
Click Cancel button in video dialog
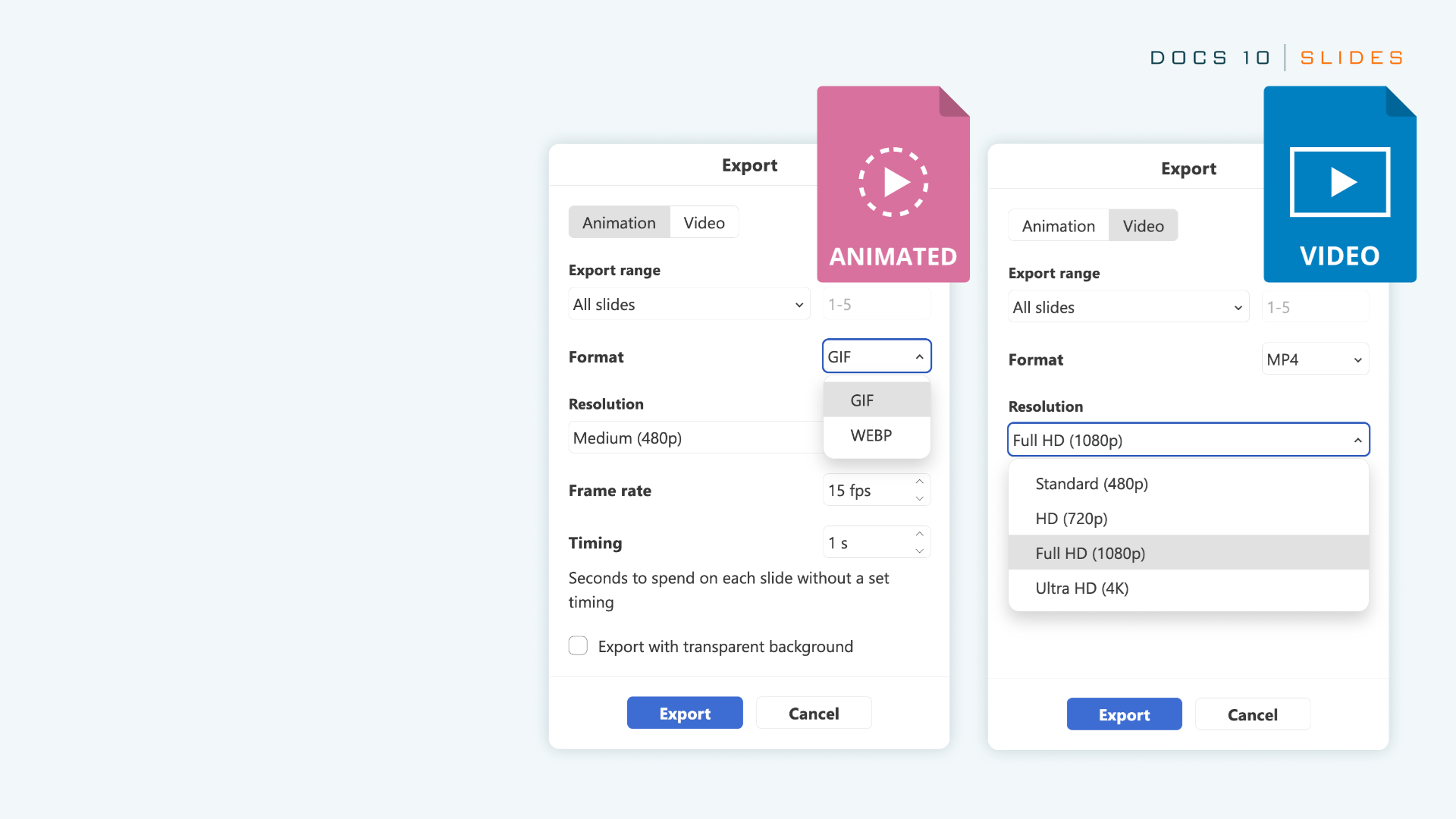(1253, 714)
